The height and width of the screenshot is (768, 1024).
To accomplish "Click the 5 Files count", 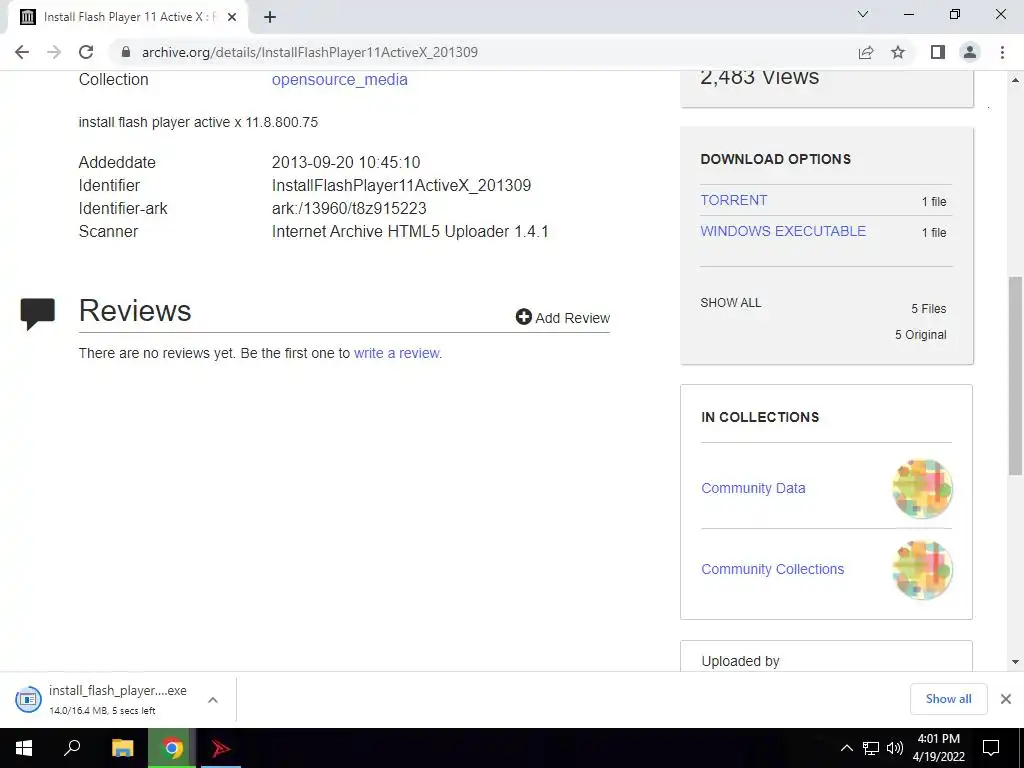I will click(929, 309).
